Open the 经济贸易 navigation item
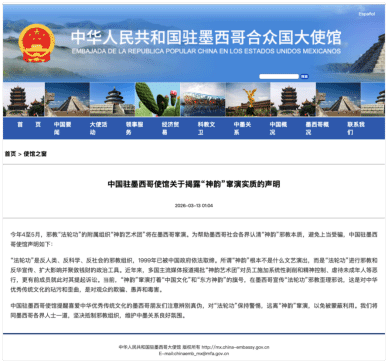Image resolution: width=389 pixels, height=364 pixels. pos(170,128)
